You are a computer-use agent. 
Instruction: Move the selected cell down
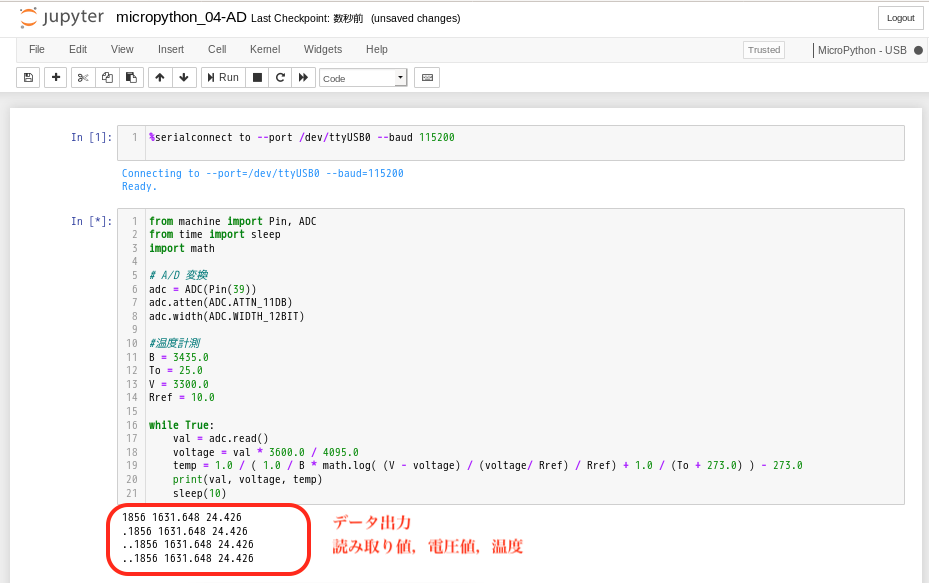[184, 77]
